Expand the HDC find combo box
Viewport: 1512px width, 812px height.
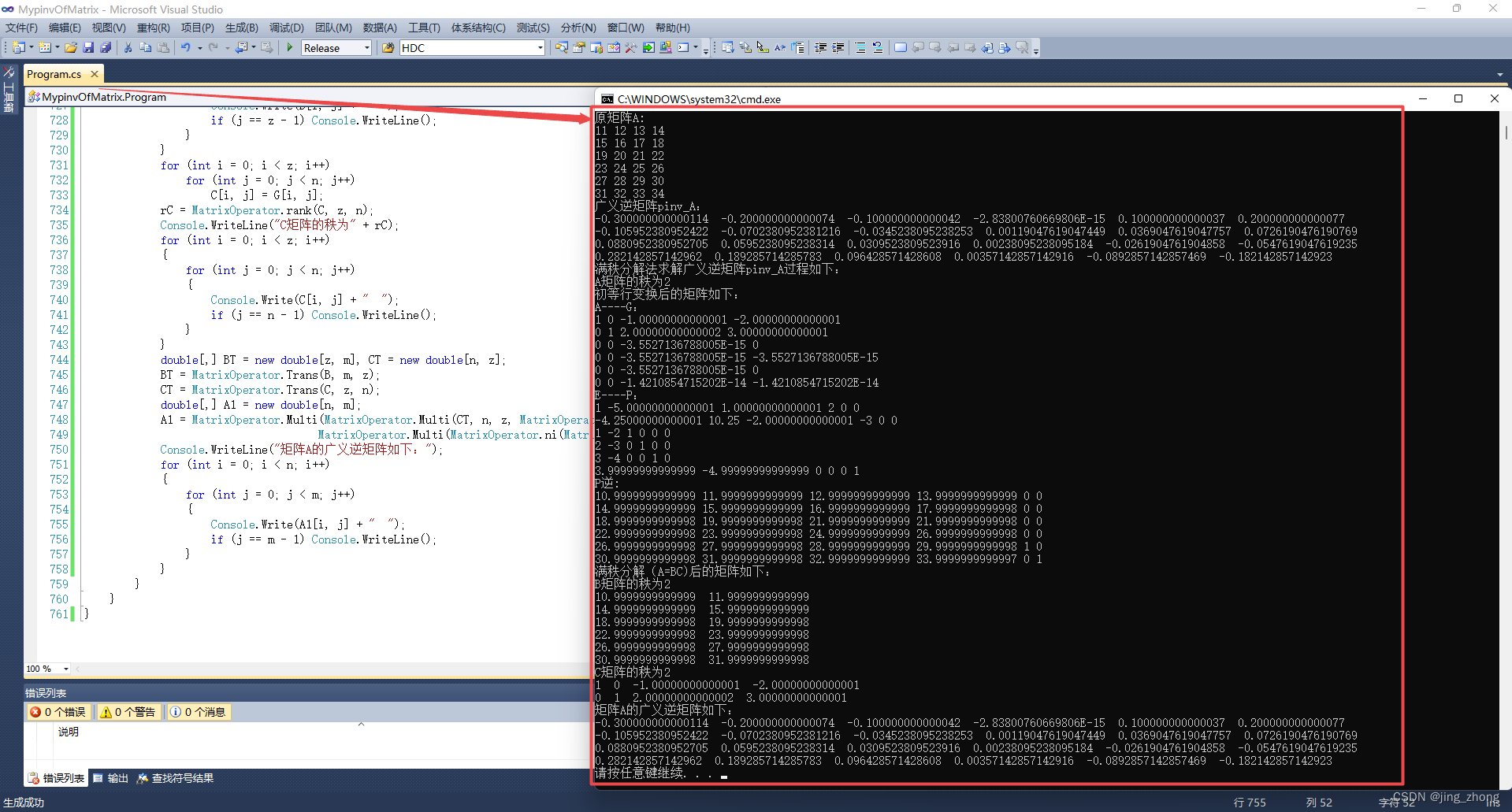tap(540, 48)
